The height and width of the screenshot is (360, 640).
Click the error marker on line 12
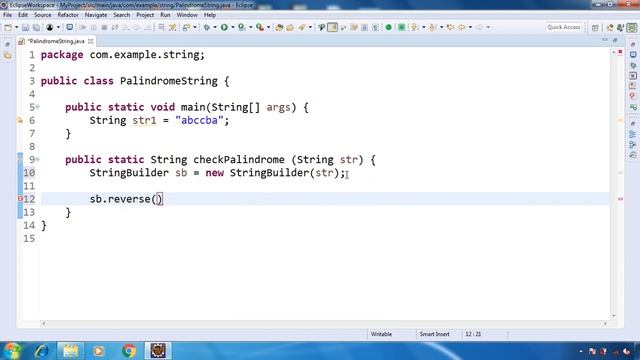coord(20,199)
